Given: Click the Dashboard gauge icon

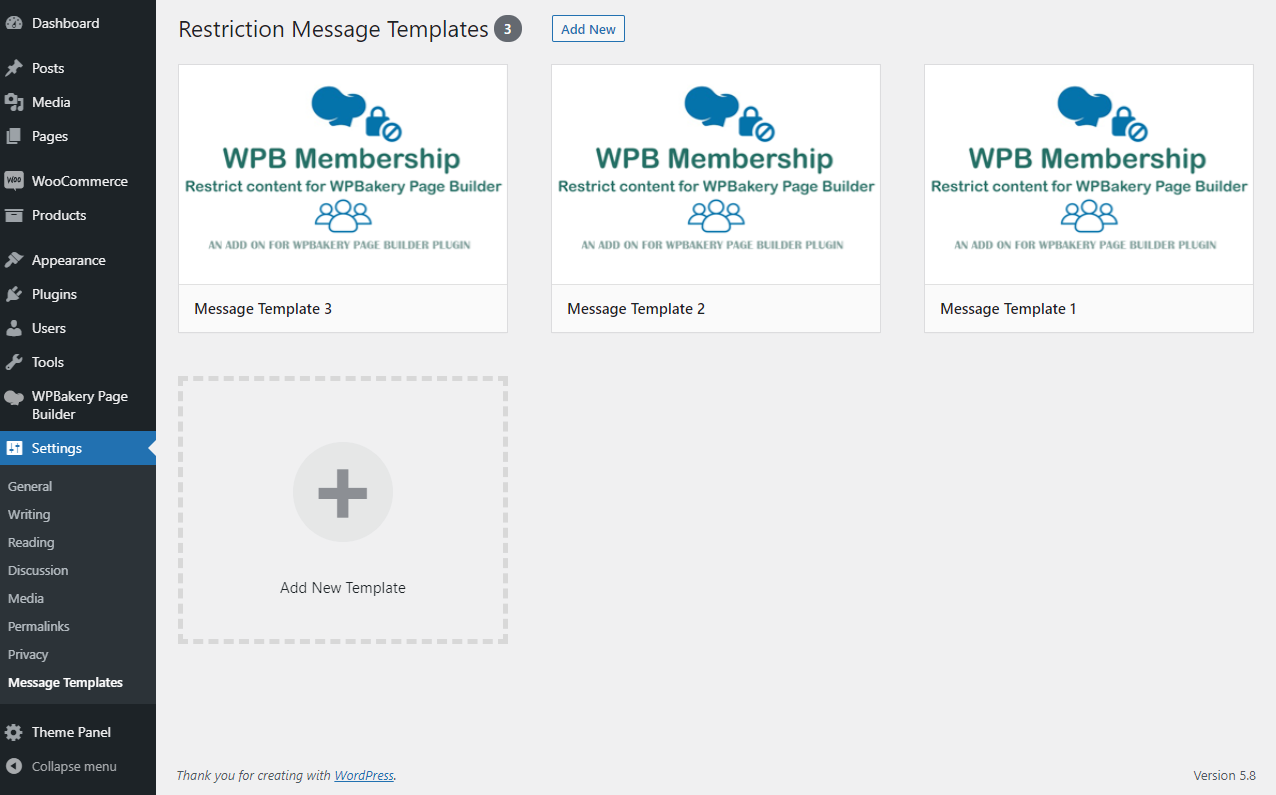Looking at the screenshot, I should point(14,23).
